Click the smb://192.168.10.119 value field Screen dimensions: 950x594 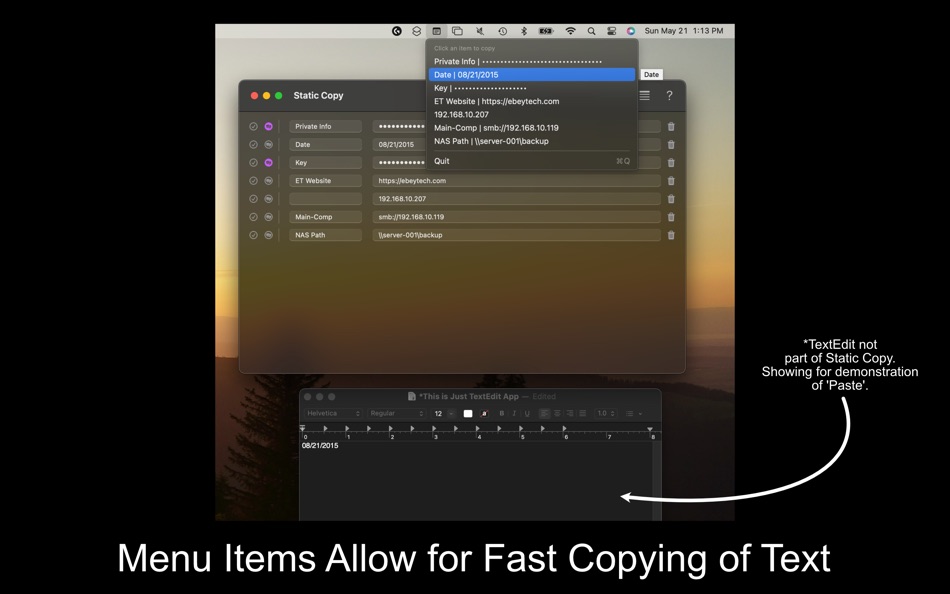click(x=516, y=217)
